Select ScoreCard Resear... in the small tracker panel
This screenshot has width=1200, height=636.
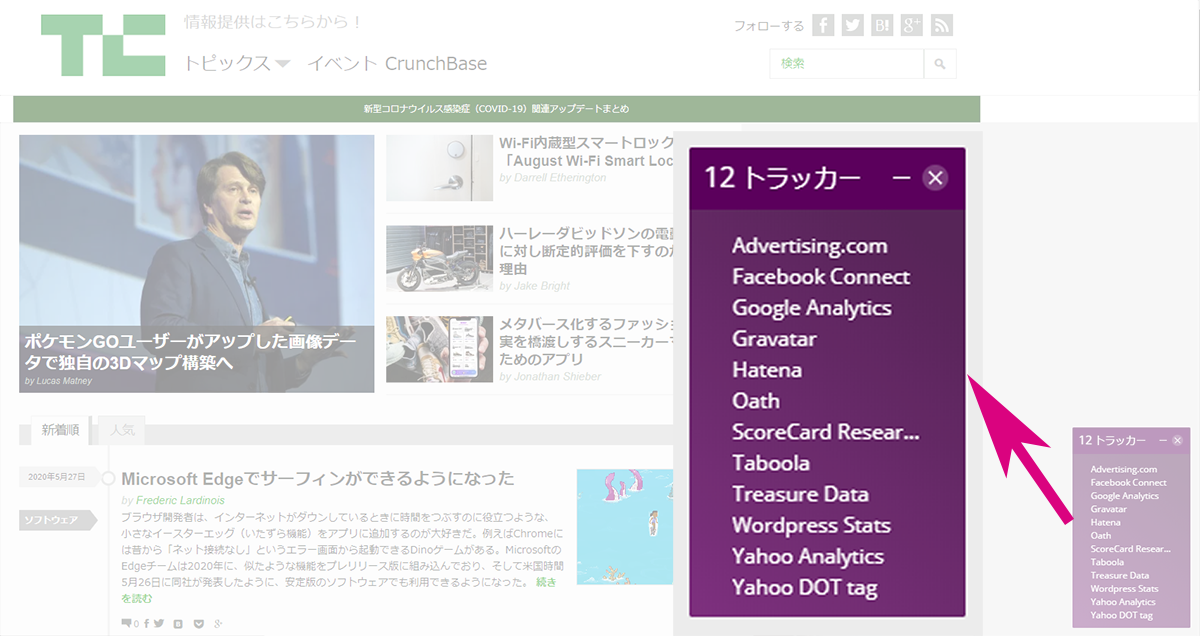tap(1130, 549)
